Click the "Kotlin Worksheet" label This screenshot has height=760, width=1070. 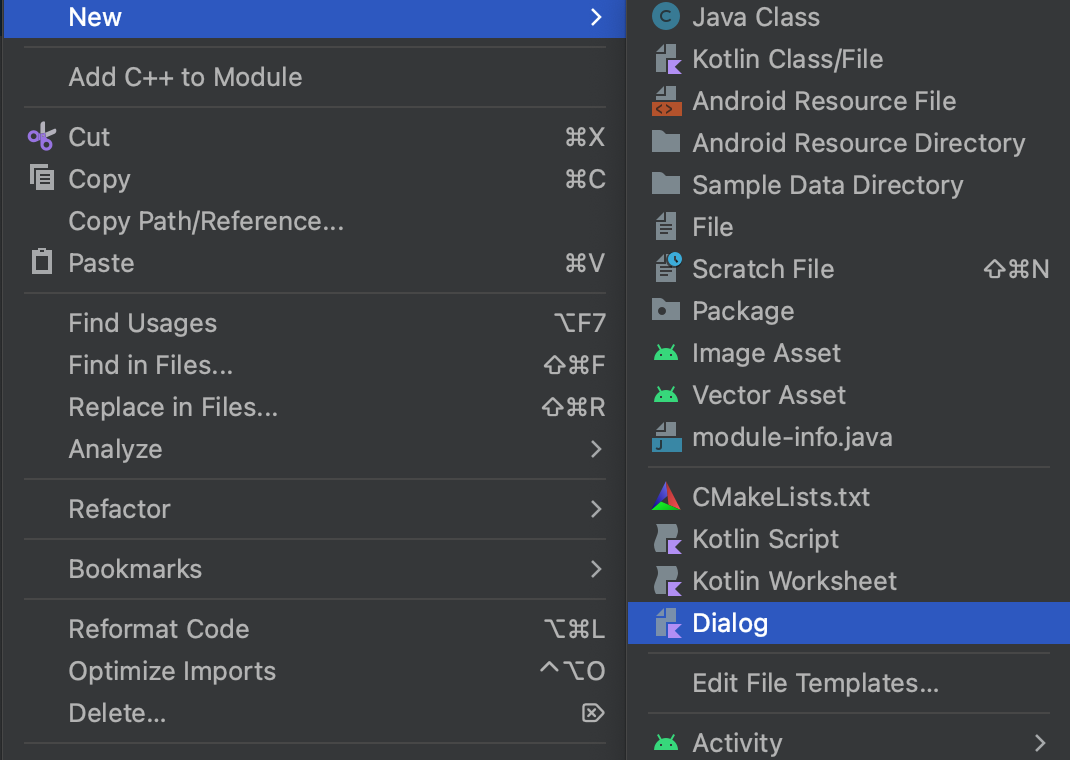click(794, 581)
